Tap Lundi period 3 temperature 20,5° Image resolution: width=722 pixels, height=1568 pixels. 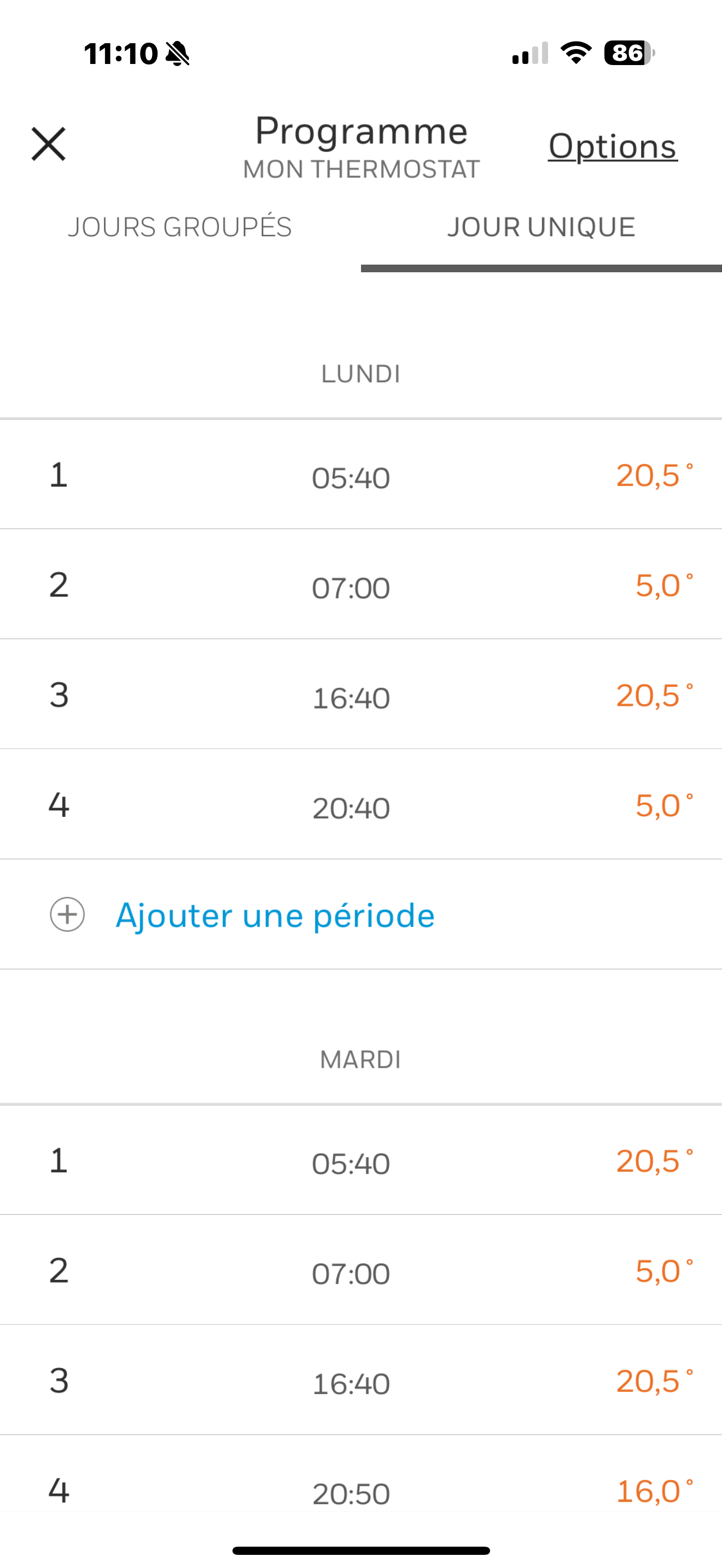[x=654, y=696]
